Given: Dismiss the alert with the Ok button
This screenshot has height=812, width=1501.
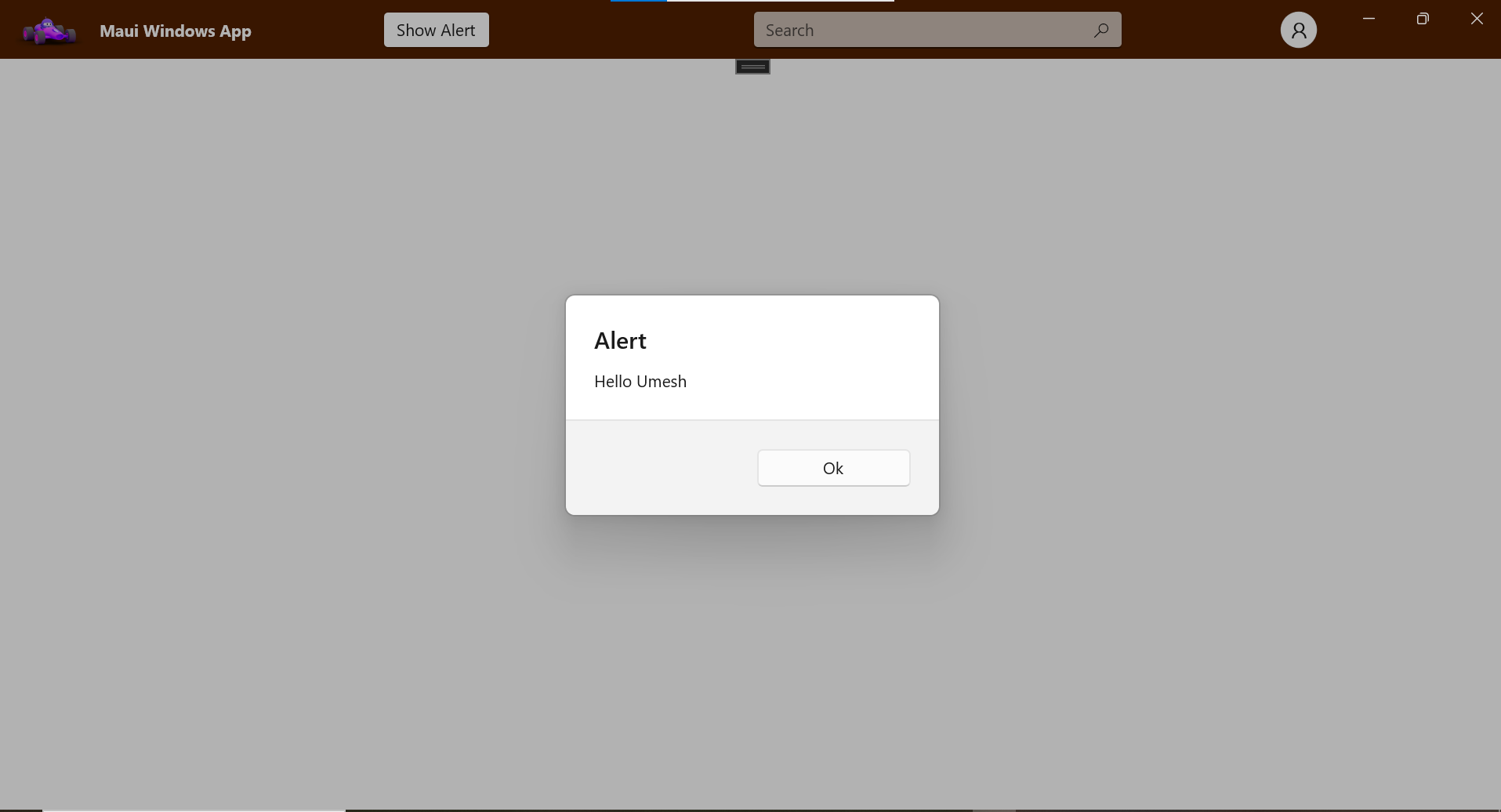Looking at the screenshot, I should tap(833, 468).
